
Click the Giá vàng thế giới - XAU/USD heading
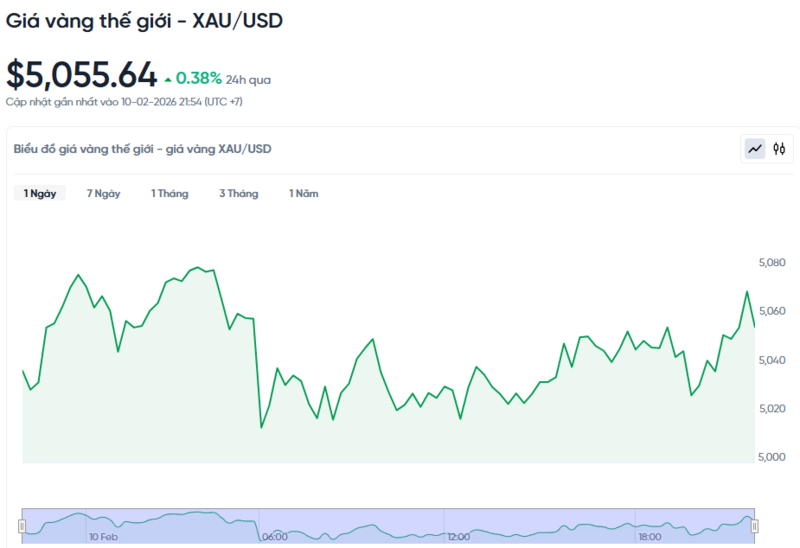144,20
